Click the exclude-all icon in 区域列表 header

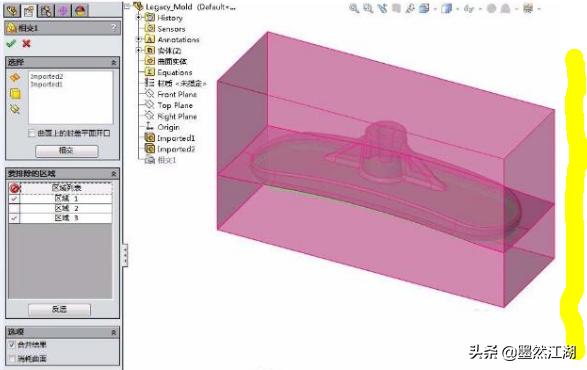tap(15, 188)
